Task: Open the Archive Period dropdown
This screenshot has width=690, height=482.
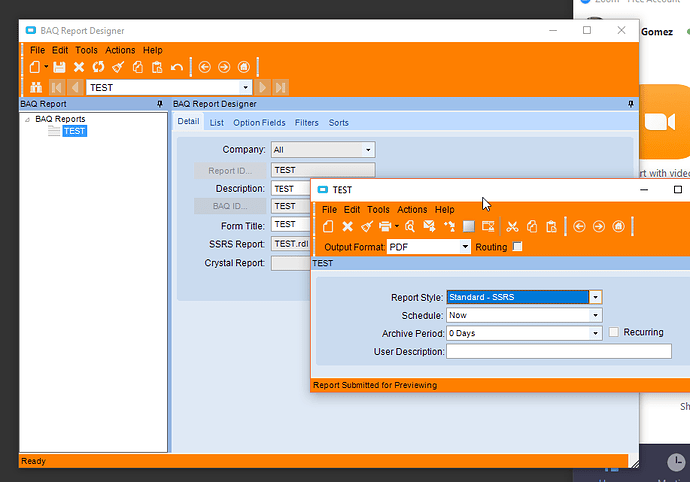Action: coord(595,333)
